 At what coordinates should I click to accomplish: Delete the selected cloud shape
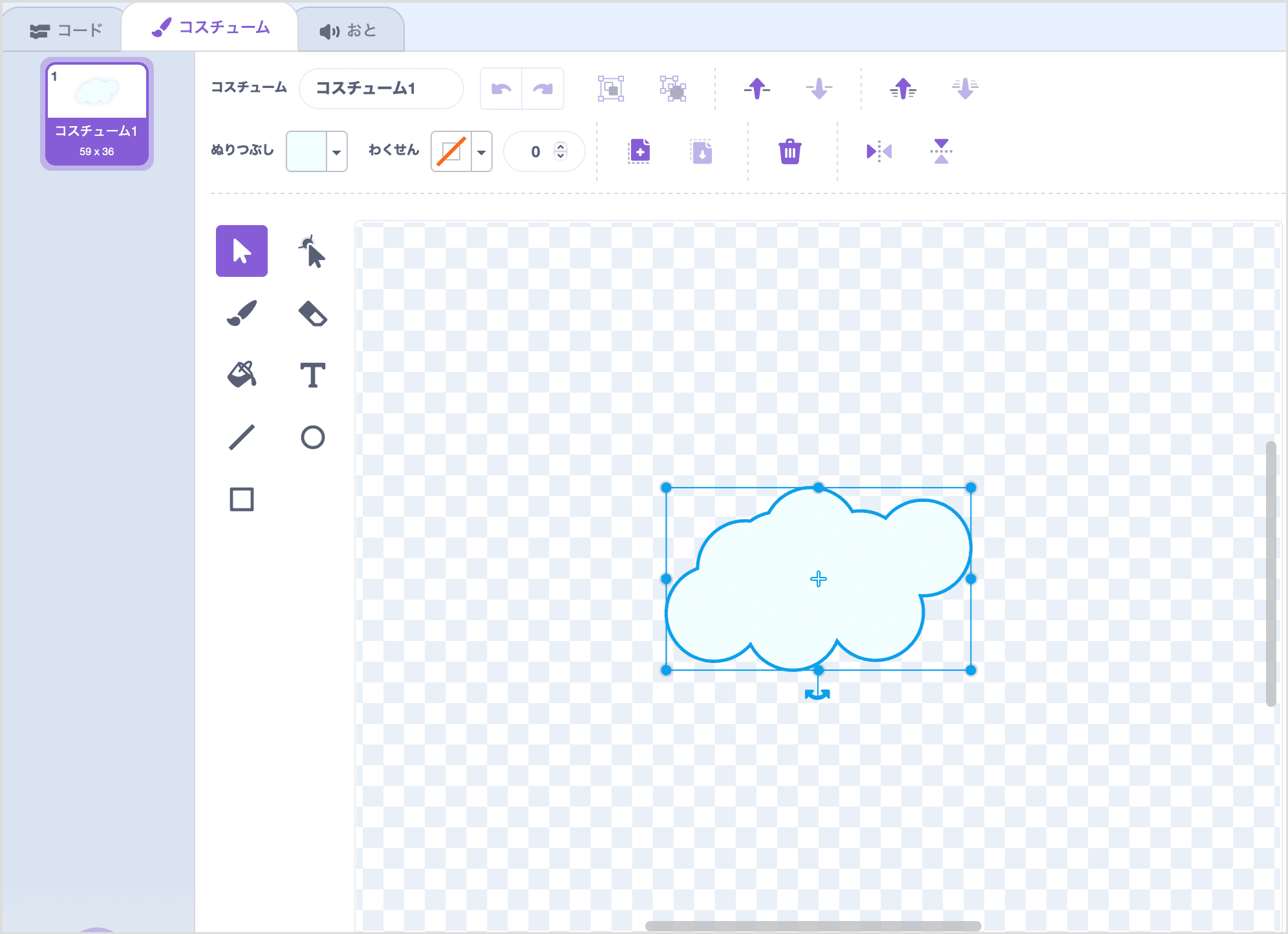(x=790, y=151)
